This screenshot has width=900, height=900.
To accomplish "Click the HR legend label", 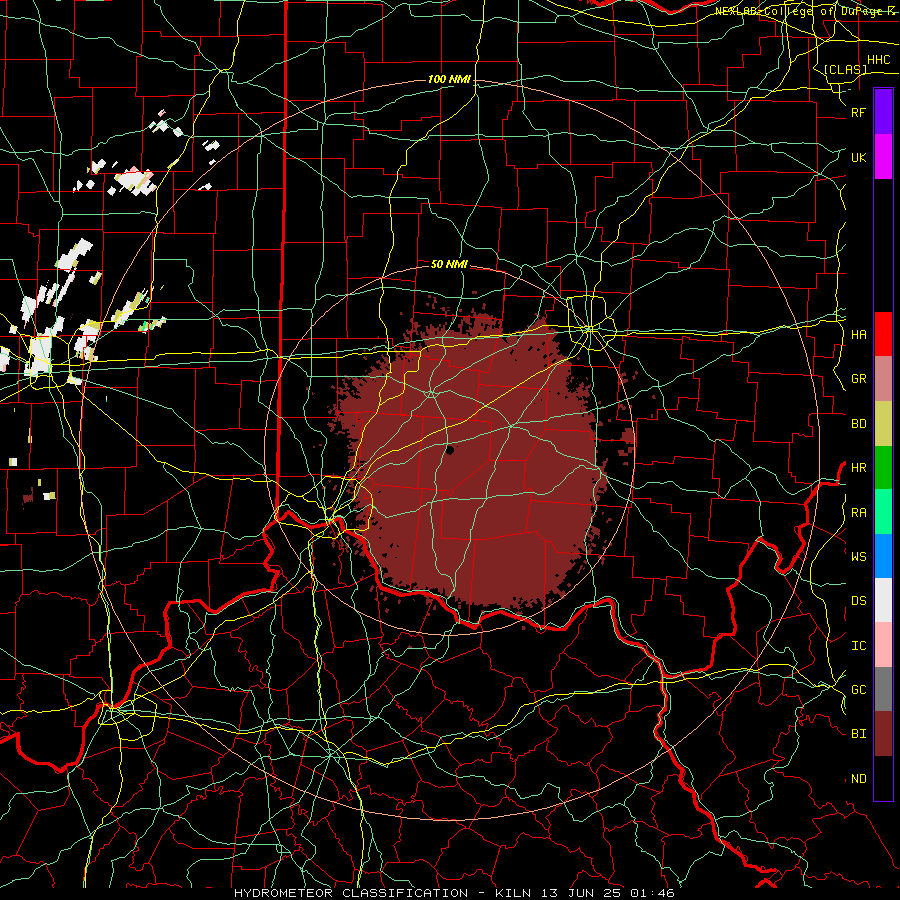I will [x=858, y=468].
